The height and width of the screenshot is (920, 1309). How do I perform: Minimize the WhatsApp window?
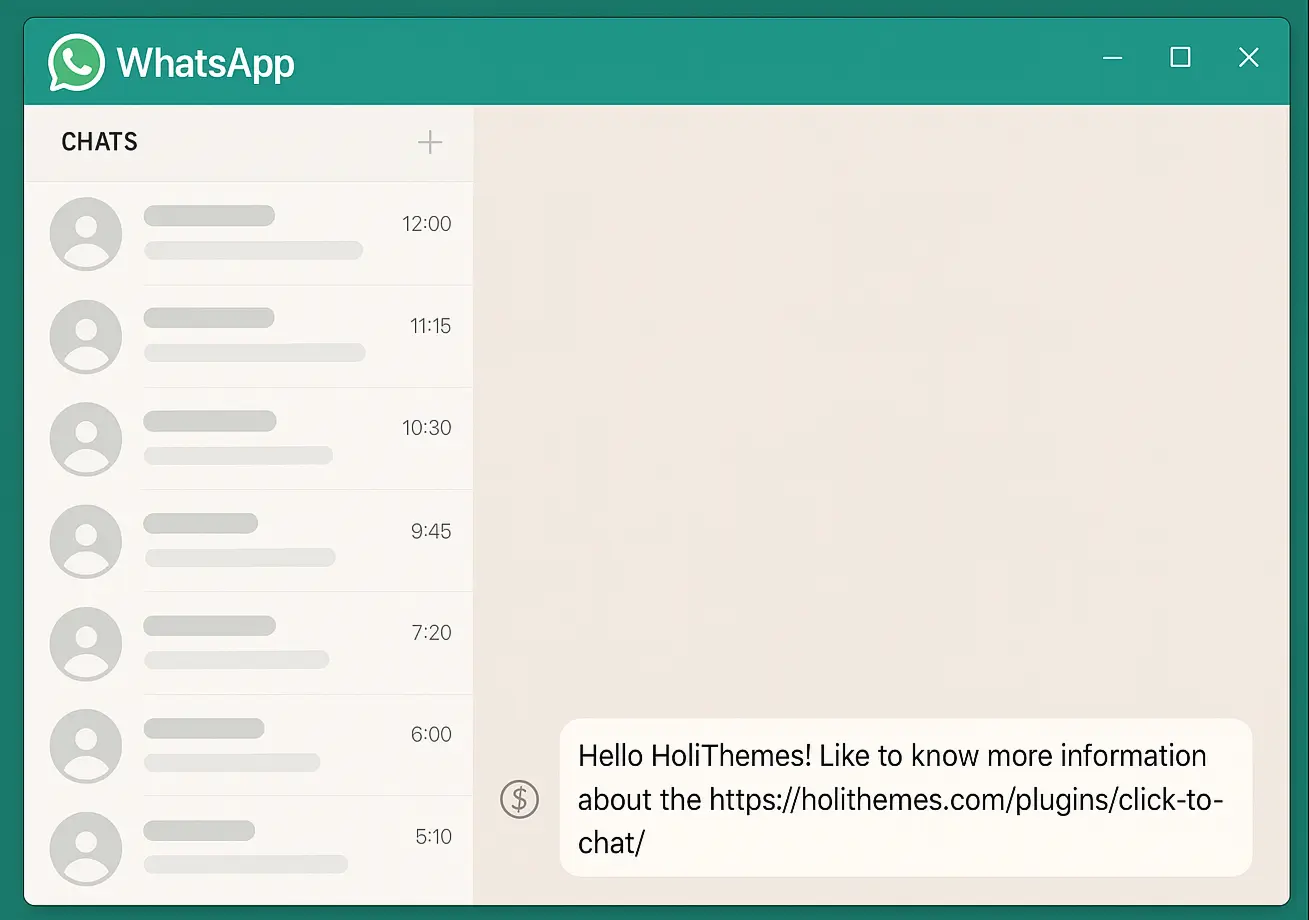[x=1112, y=58]
